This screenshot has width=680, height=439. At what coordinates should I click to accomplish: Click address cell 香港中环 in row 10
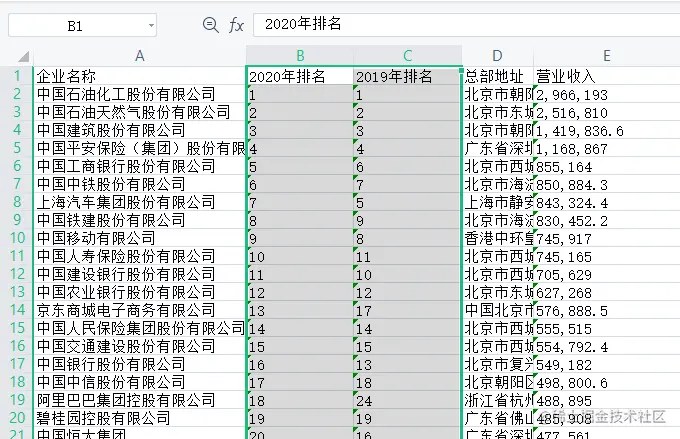pyautogui.click(x=497, y=238)
